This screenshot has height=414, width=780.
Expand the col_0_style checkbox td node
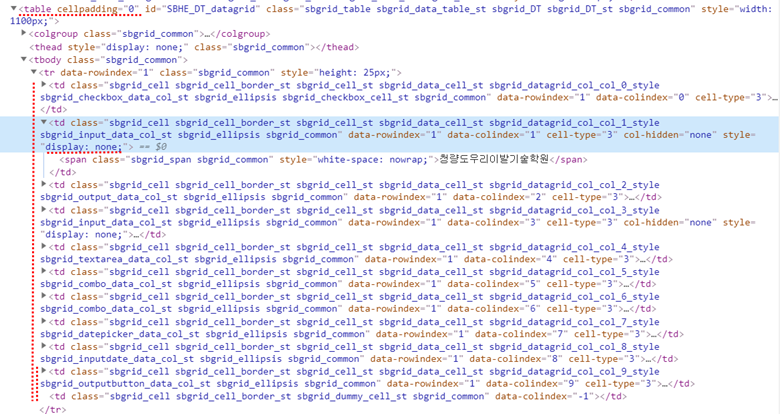coord(44,85)
